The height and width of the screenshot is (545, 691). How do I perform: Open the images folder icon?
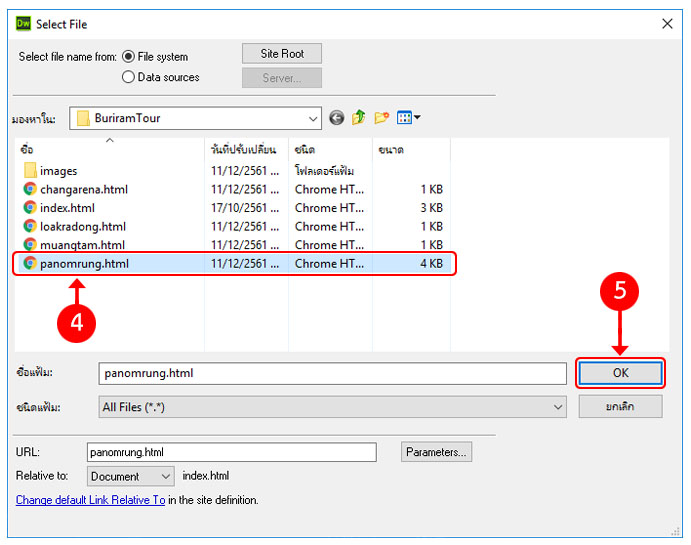(x=30, y=171)
